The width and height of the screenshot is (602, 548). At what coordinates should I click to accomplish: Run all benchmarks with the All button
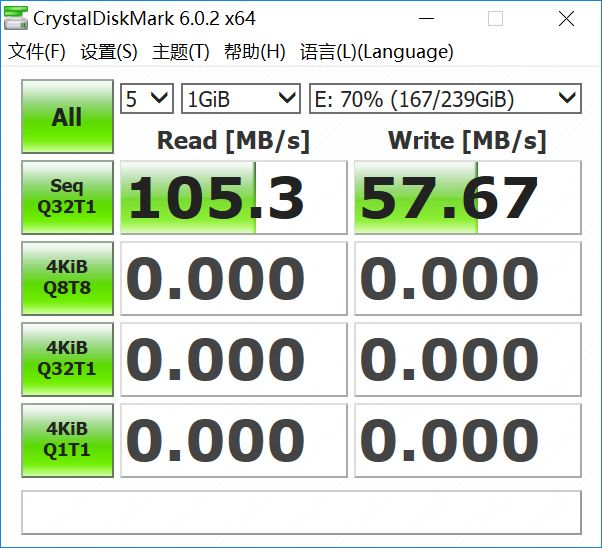(x=68, y=117)
